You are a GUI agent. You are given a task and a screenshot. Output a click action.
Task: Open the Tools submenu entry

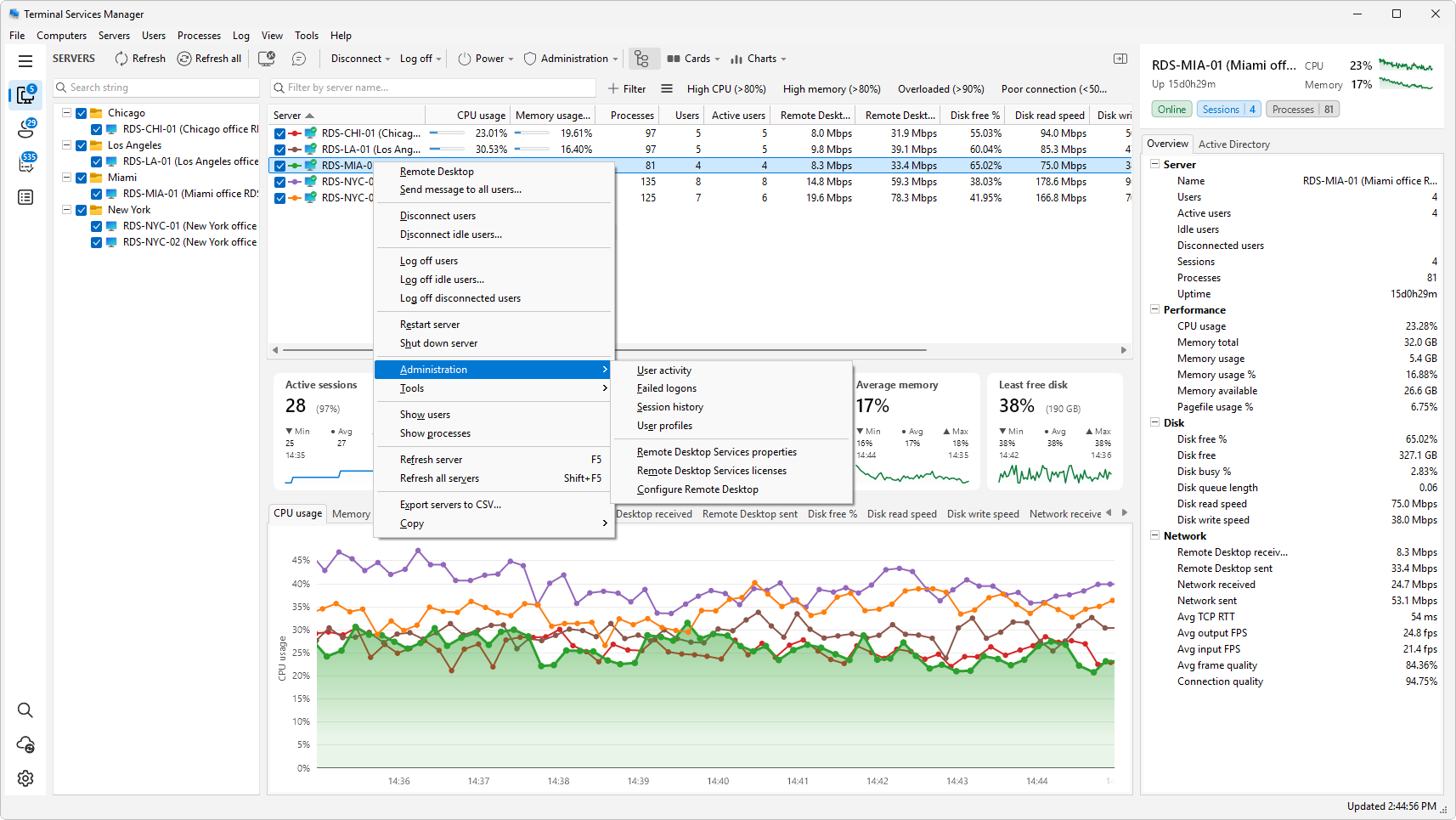pyautogui.click(x=494, y=388)
